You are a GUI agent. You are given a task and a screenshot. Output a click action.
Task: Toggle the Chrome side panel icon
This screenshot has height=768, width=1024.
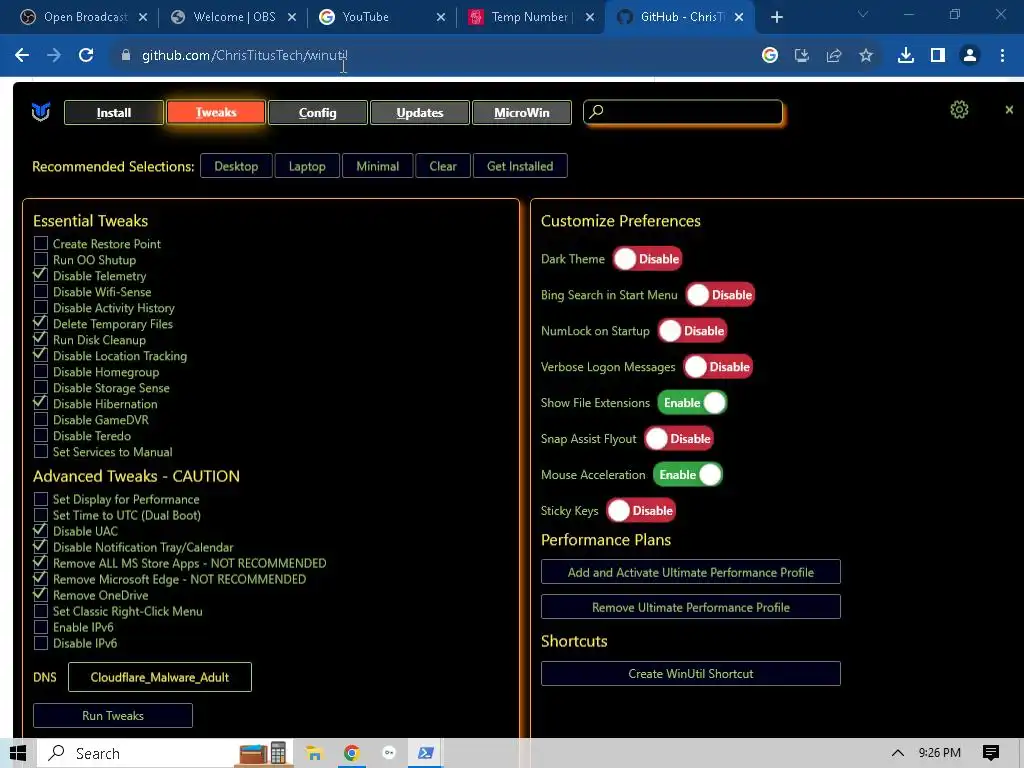[938, 56]
